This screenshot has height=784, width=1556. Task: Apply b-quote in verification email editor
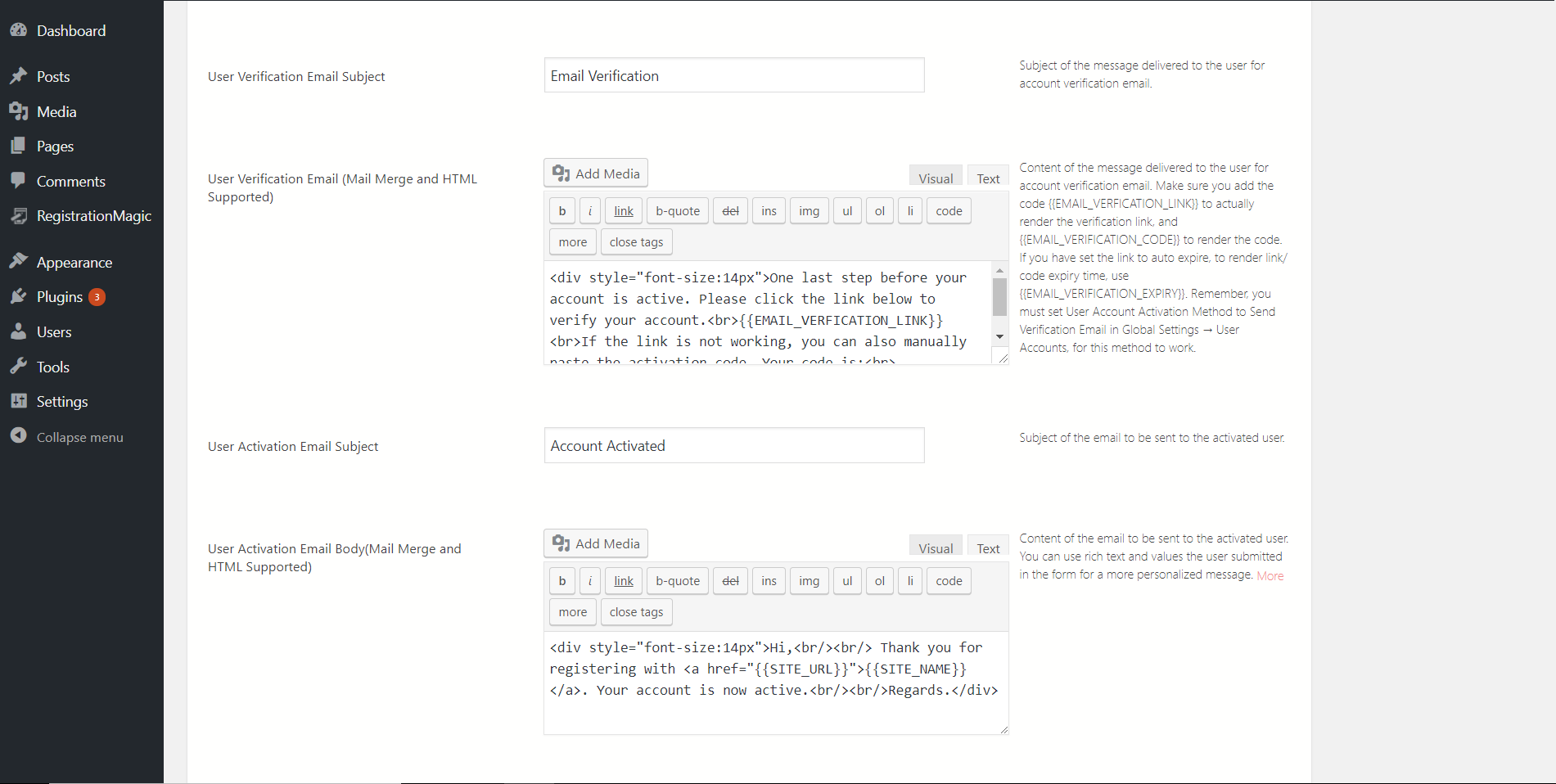point(677,210)
